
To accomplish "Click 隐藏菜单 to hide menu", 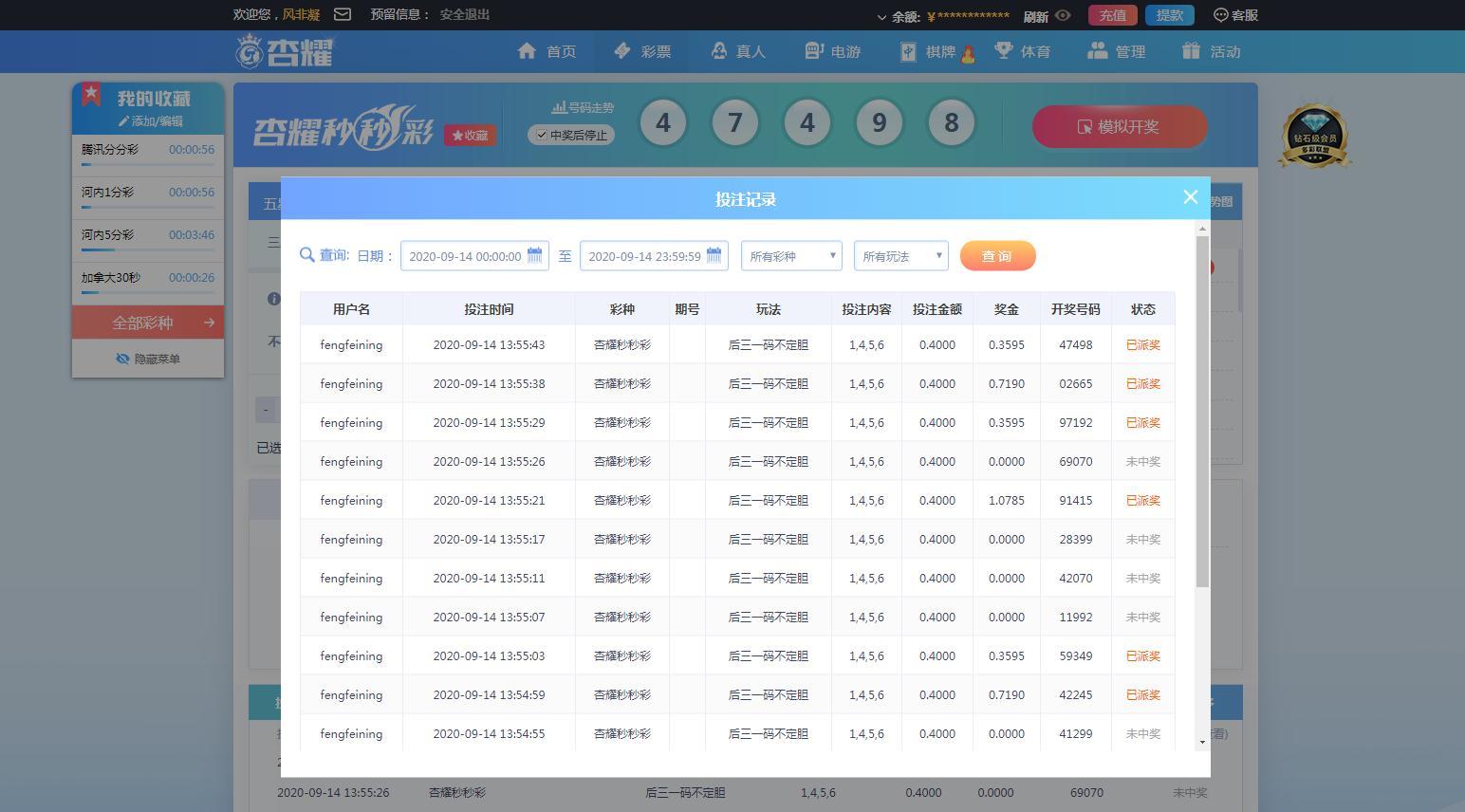I will 148,359.
